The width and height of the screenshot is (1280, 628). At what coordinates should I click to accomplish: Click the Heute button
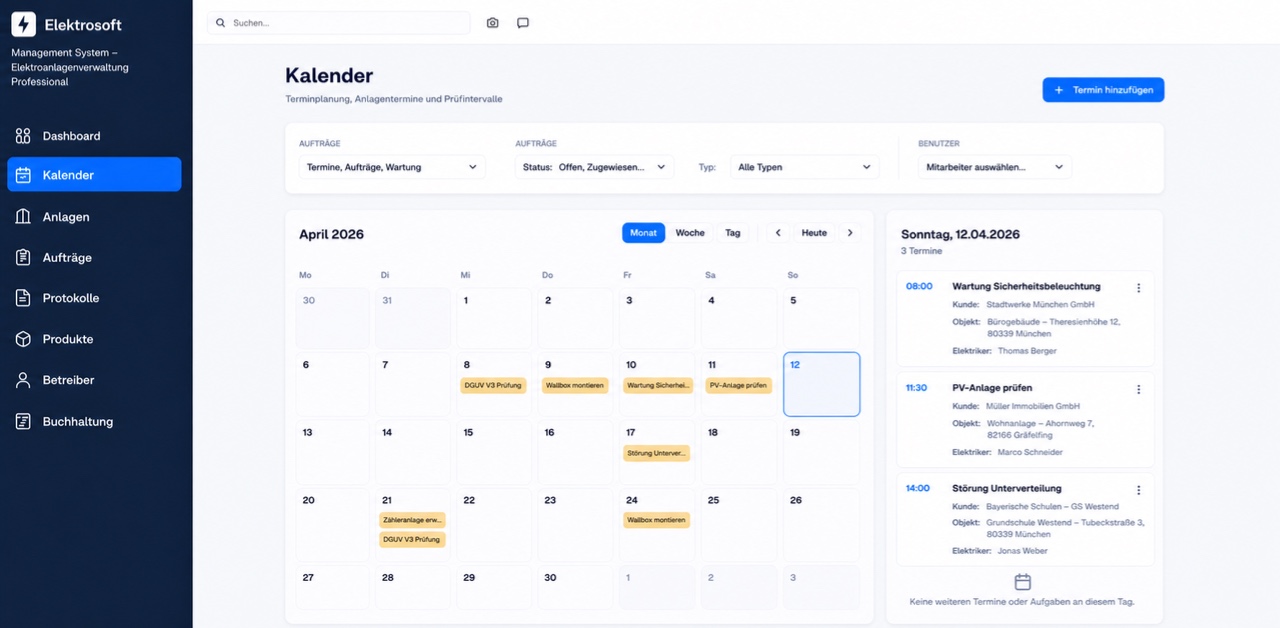[x=814, y=233]
